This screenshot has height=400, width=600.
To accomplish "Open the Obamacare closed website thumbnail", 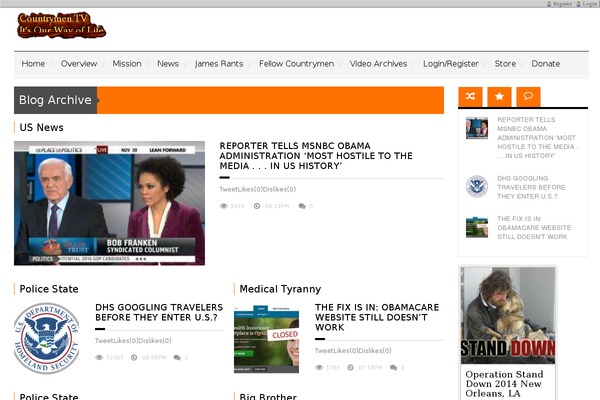I will click(266, 339).
